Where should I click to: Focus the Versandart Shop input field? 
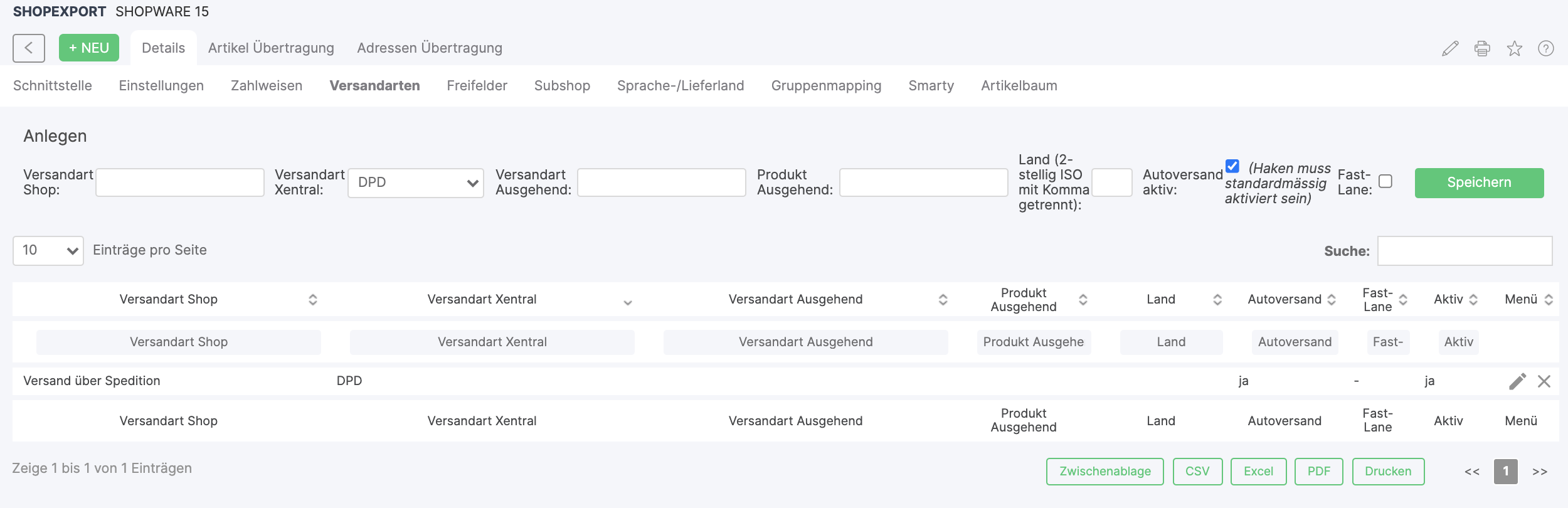[180, 183]
